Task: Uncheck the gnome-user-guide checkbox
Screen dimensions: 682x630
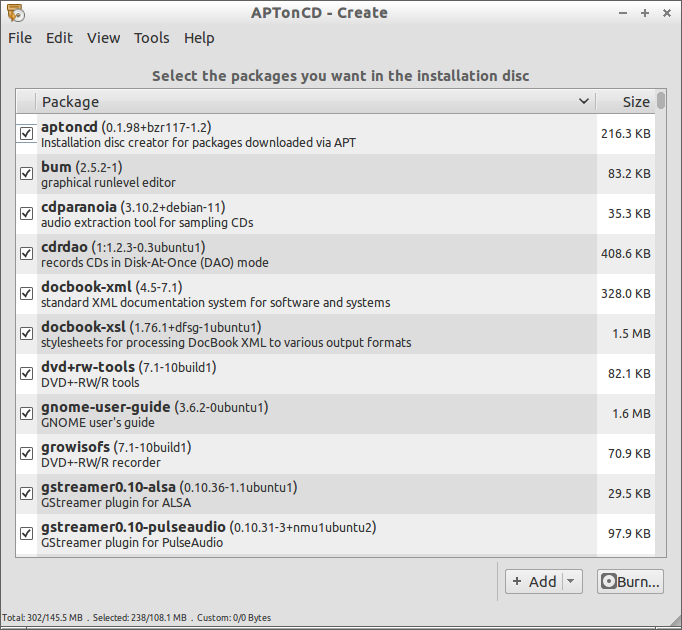Action: [x=27, y=413]
